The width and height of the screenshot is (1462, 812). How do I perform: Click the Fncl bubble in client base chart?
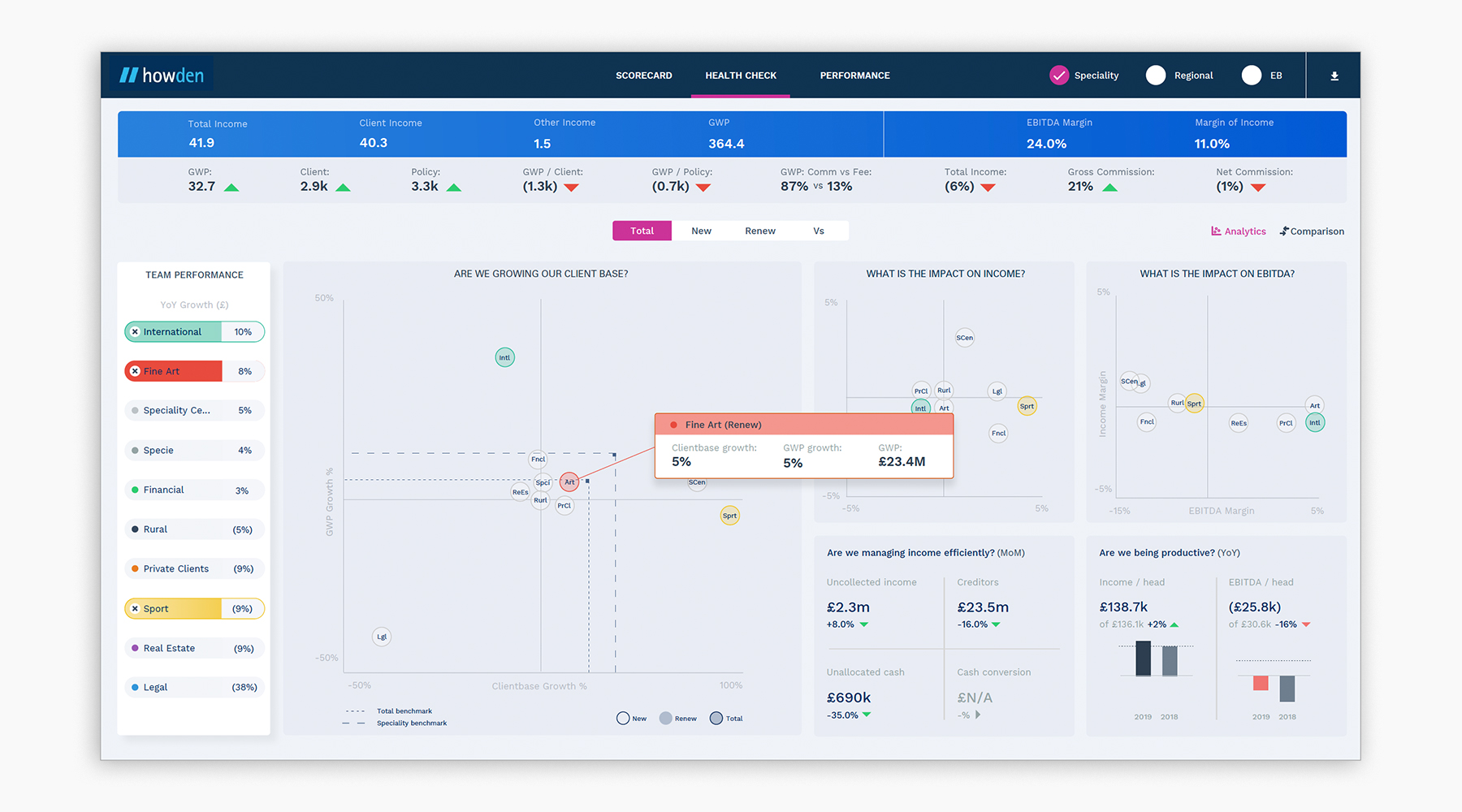pos(539,460)
